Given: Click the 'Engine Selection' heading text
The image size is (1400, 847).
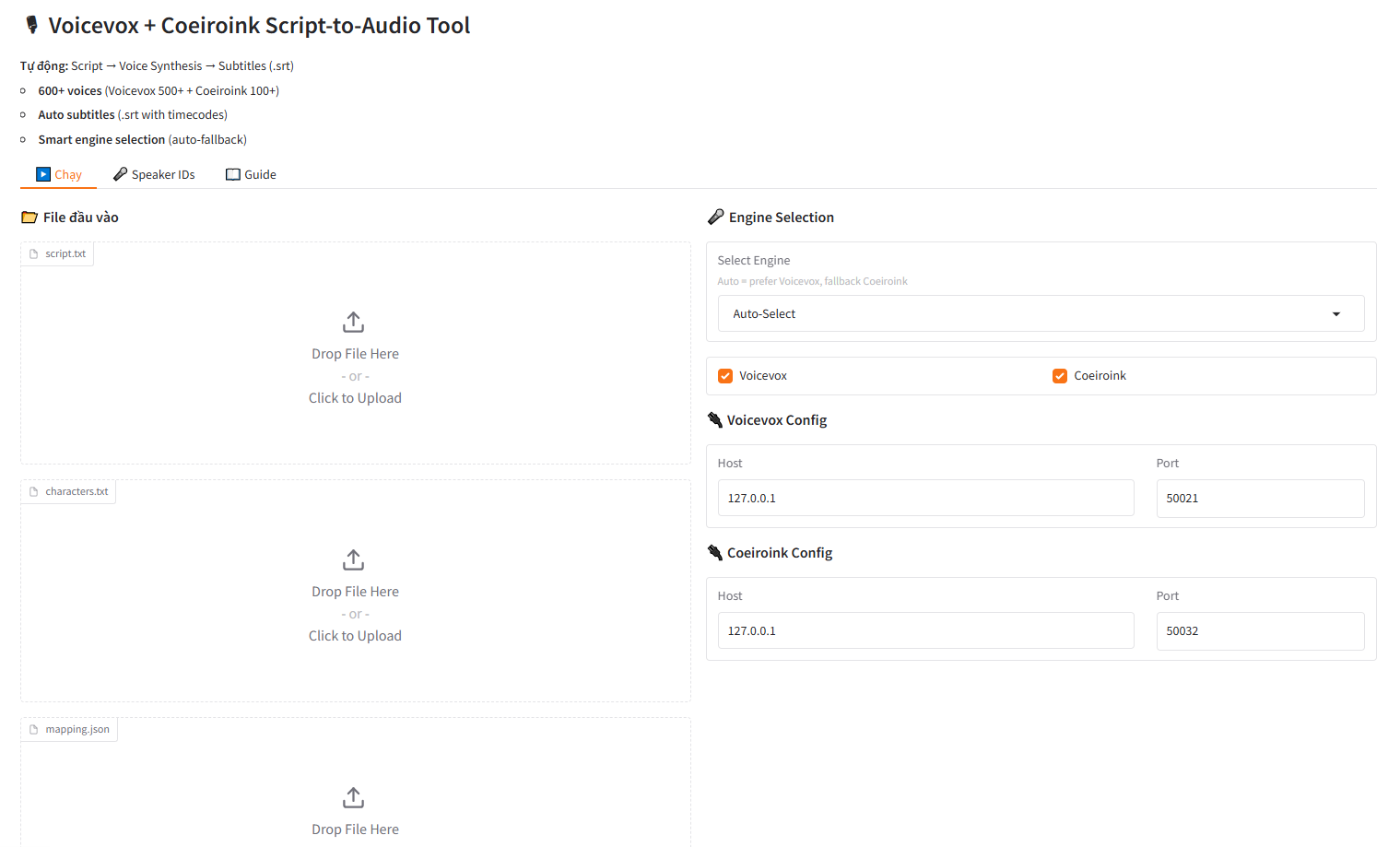Looking at the screenshot, I should pyautogui.click(x=782, y=218).
